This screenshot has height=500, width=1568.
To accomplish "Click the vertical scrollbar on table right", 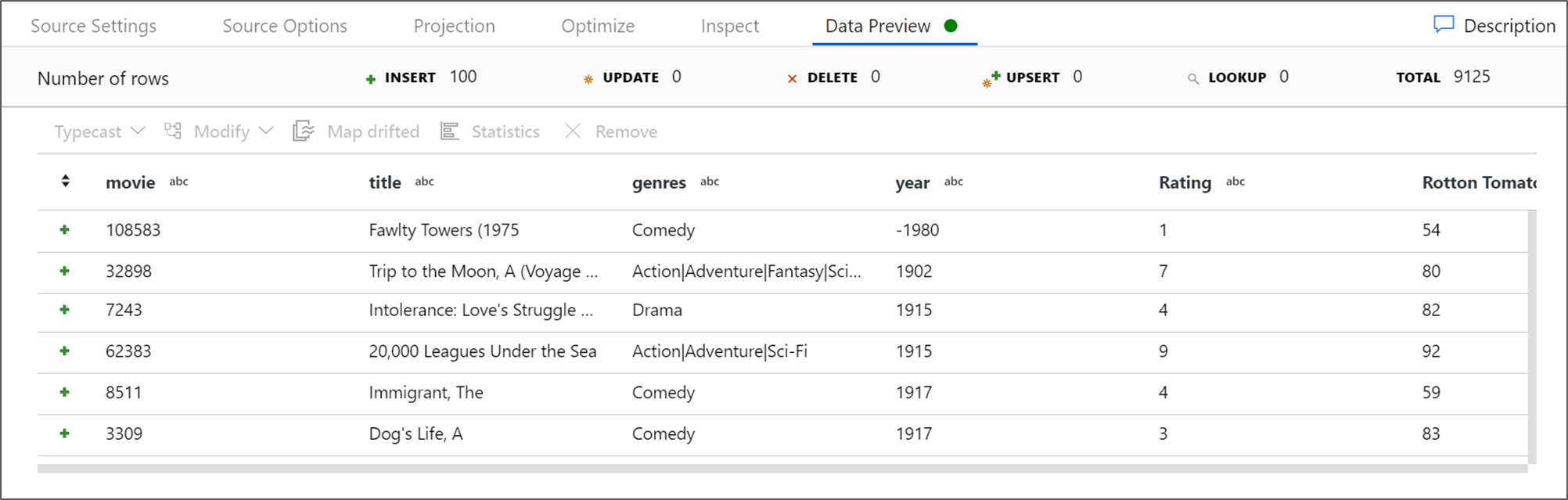I will pos(1532,336).
